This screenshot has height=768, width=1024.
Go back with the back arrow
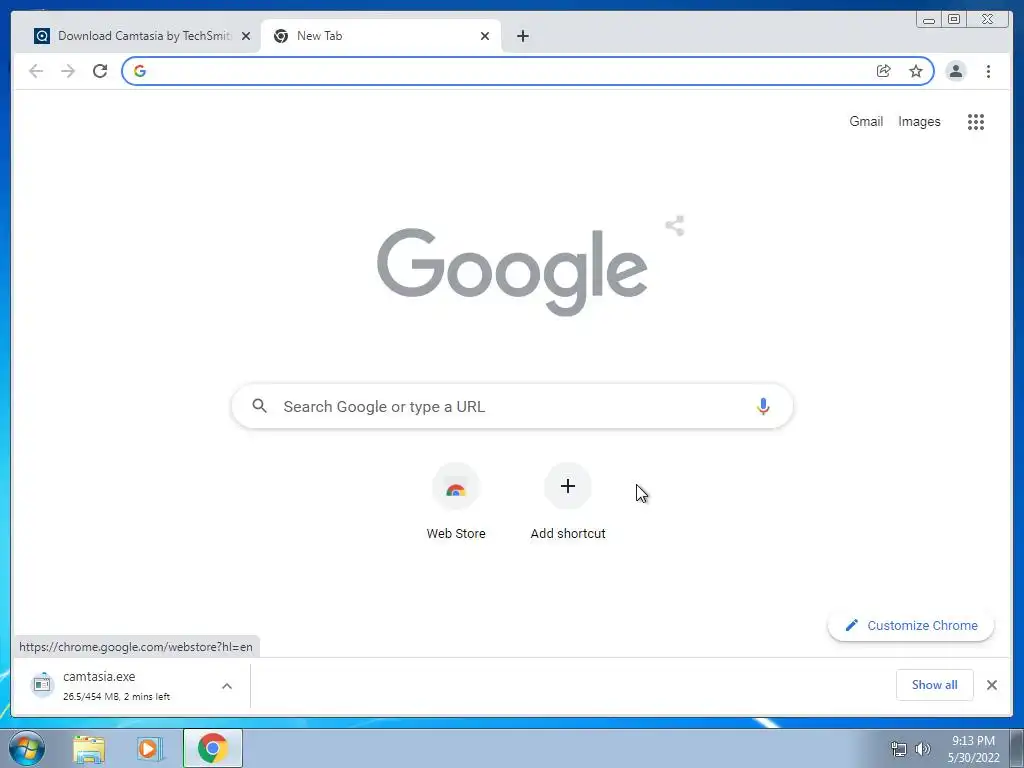[36, 71]
